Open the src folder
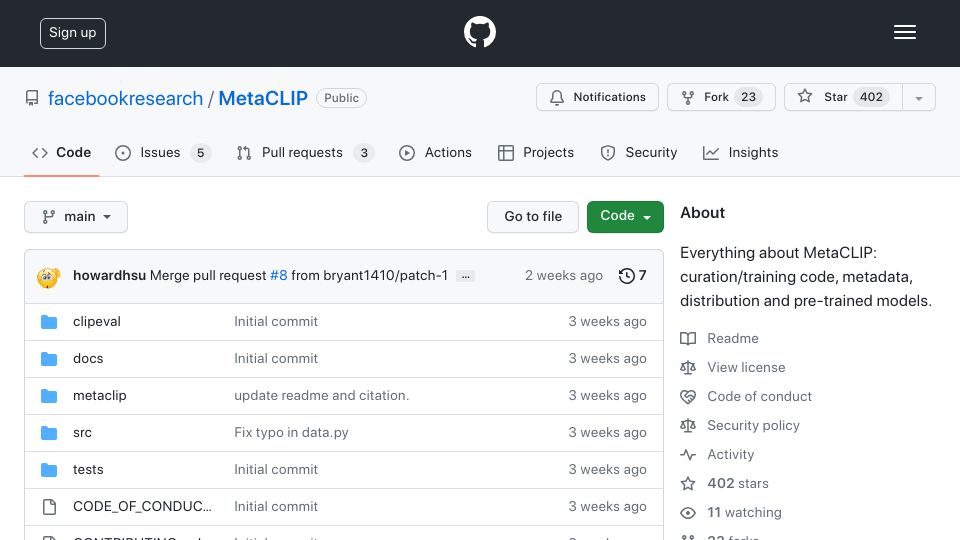Image resolution: width=960 pixels, height=540 pixels. coord(82,432)
